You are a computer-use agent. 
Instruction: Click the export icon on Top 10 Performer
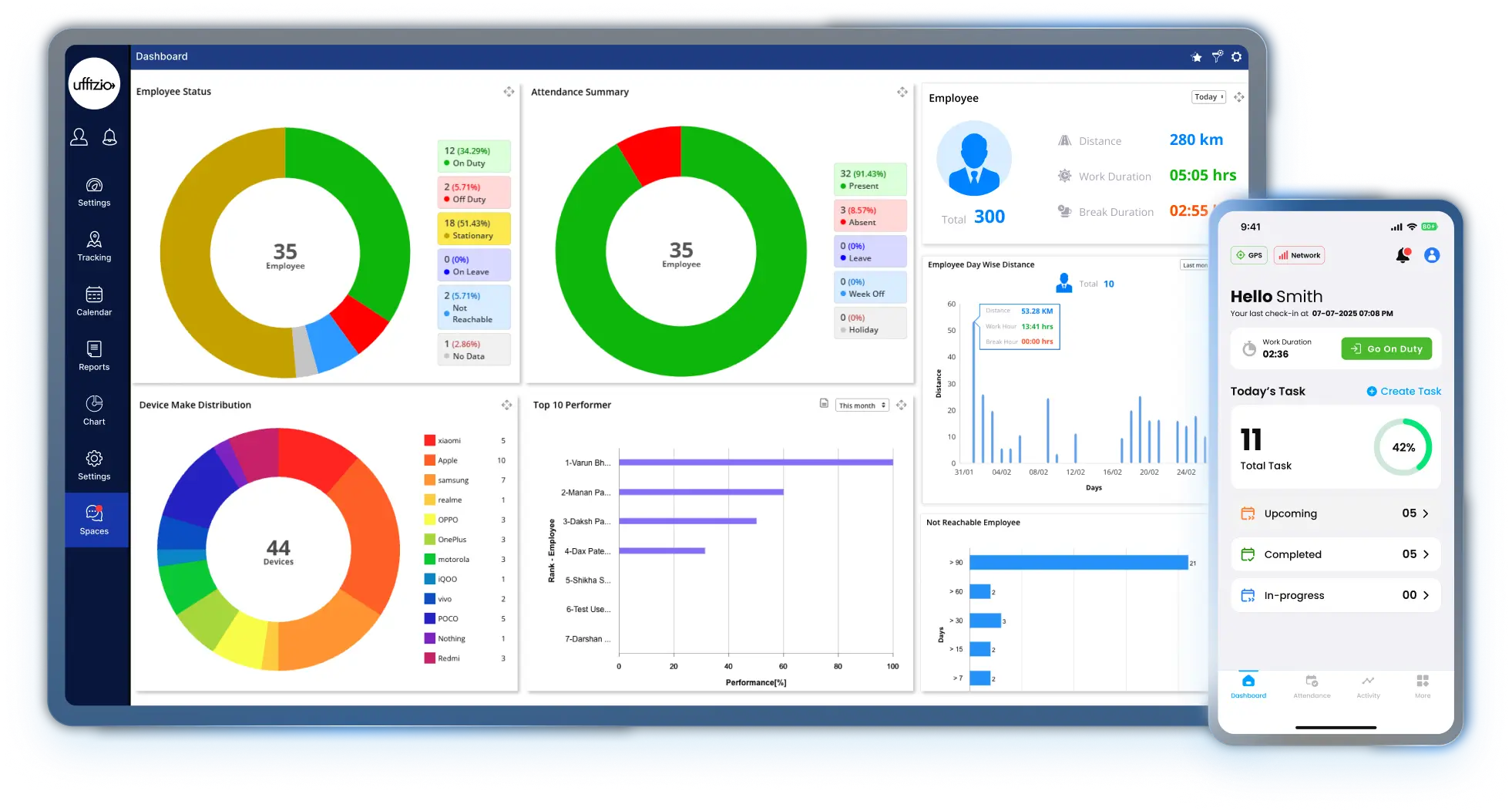click(x=824, y=404)
